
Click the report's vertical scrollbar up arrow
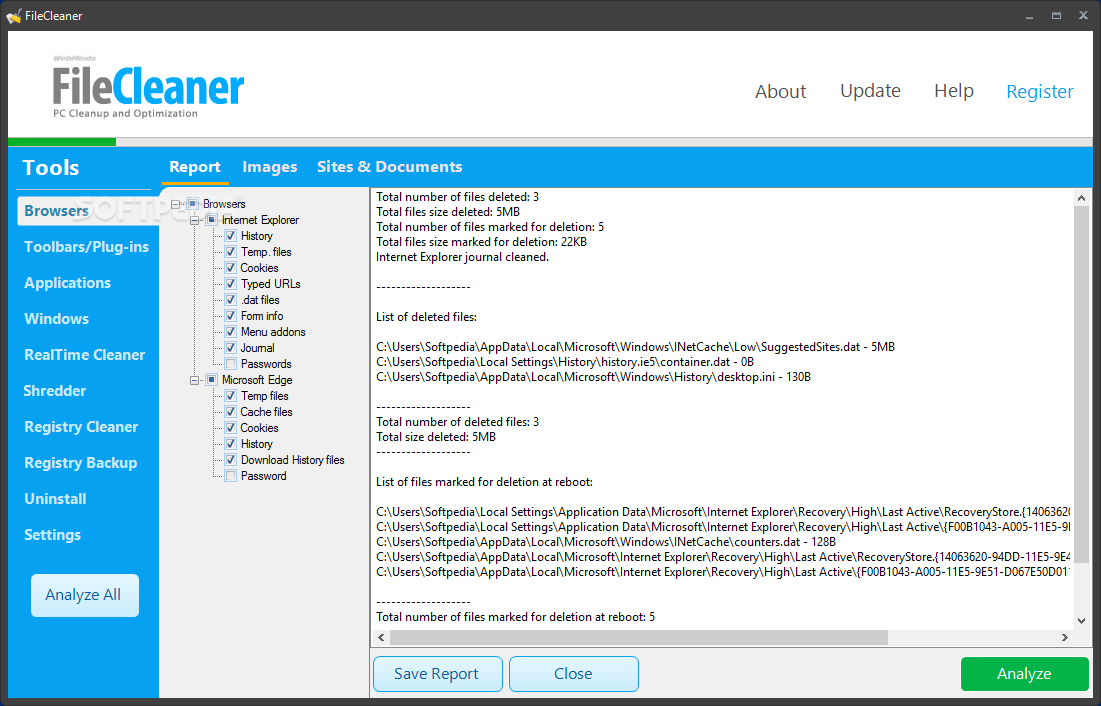pos(1081,198)
